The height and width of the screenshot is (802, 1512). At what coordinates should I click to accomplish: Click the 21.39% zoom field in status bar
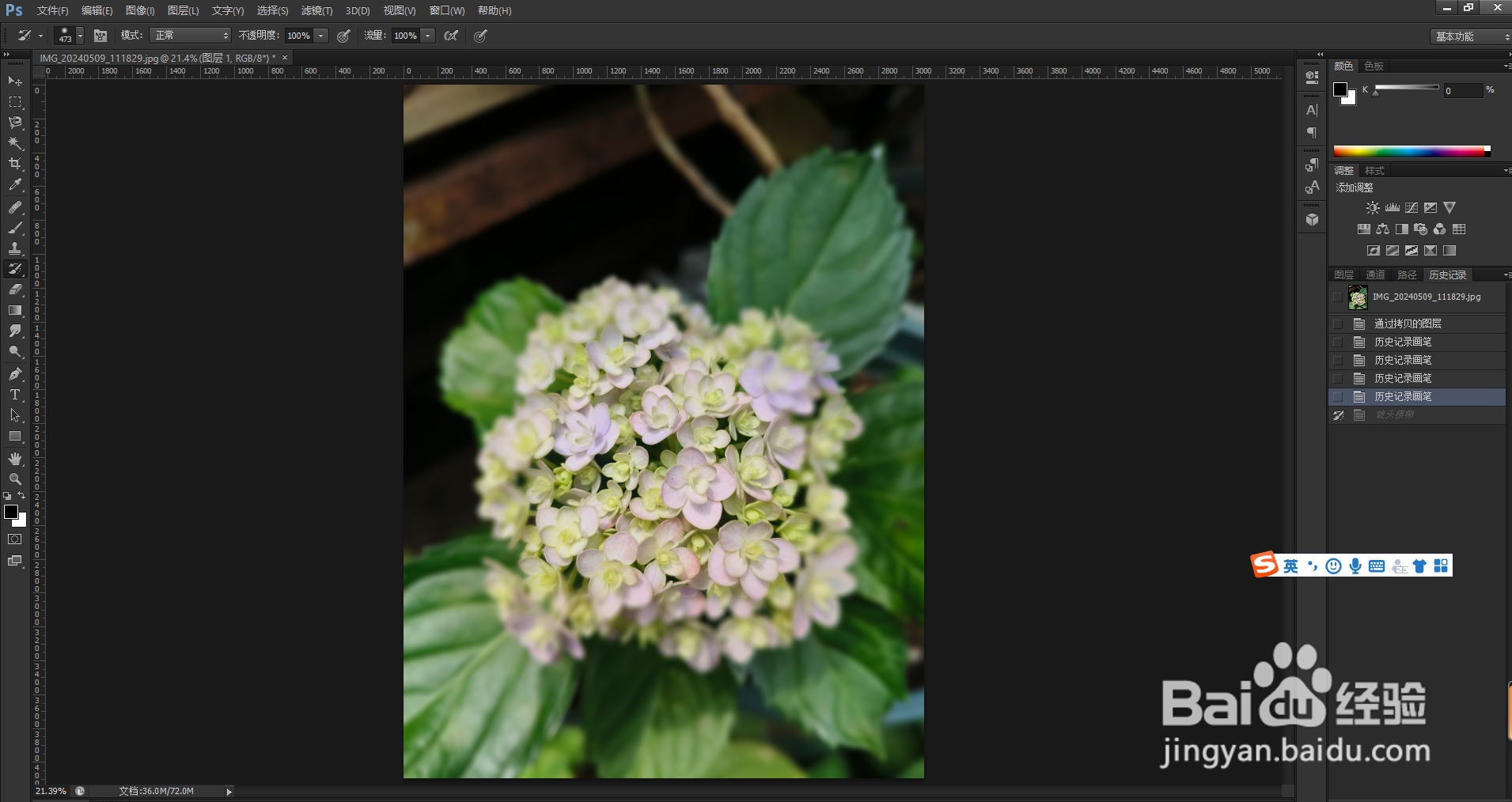[x=51, y=791]
